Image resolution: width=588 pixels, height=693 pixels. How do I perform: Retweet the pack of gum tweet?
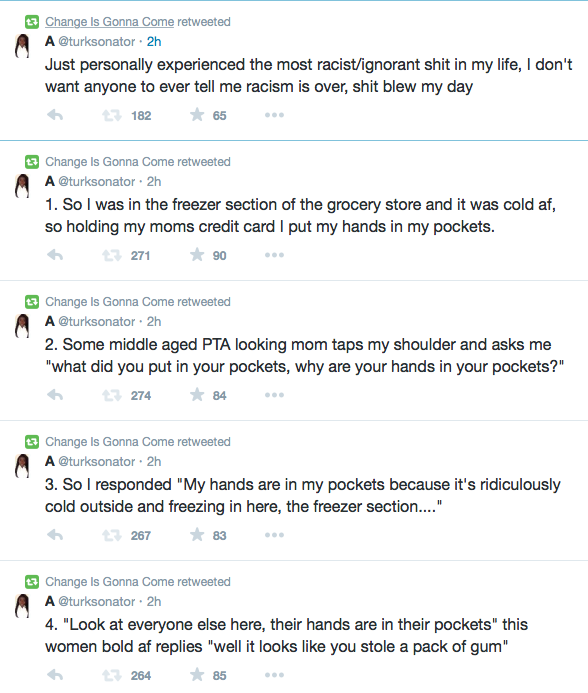coord(111,675)
